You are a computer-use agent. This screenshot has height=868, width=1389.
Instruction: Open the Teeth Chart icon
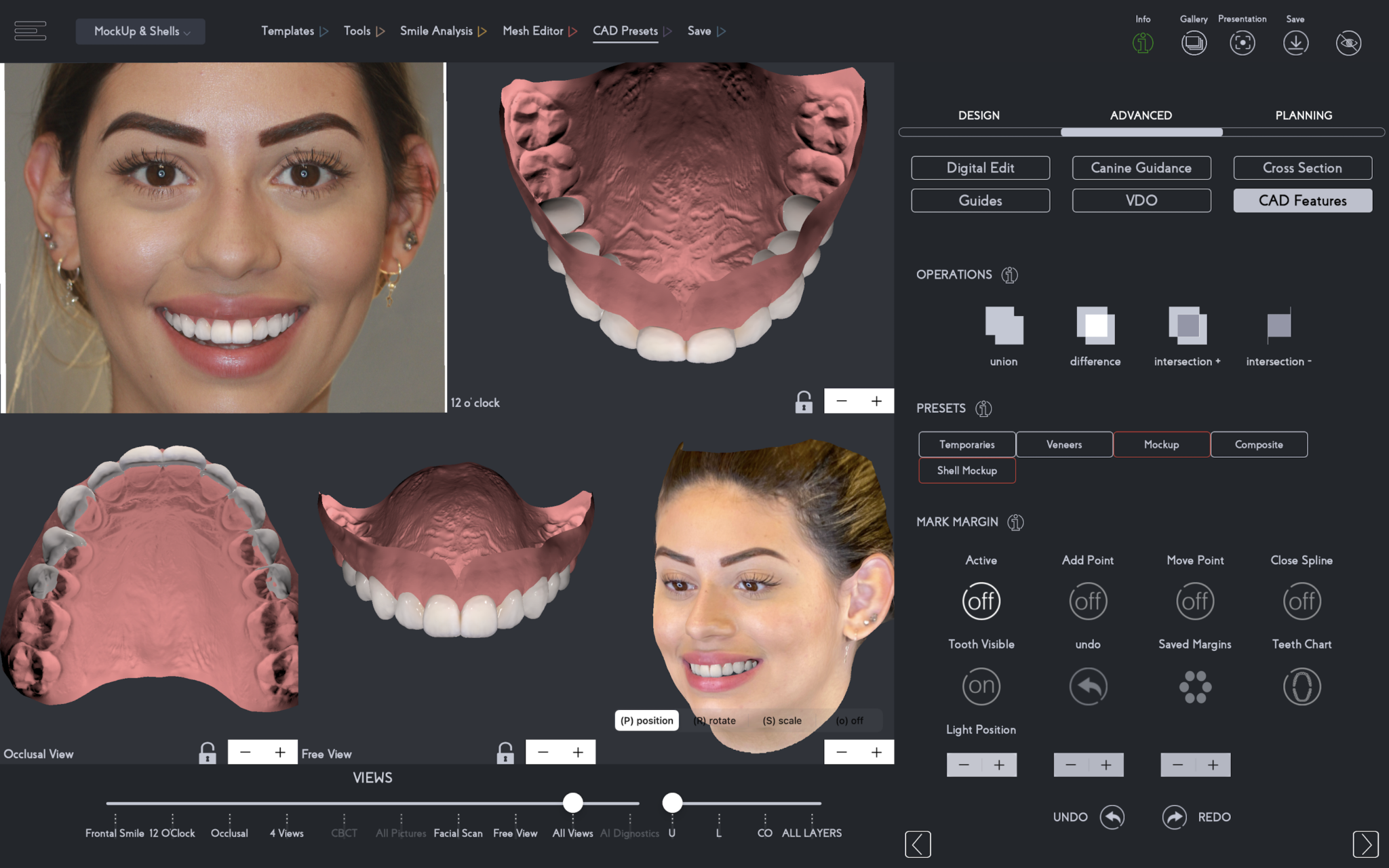pyautogui.click(x=1302, y=686)
